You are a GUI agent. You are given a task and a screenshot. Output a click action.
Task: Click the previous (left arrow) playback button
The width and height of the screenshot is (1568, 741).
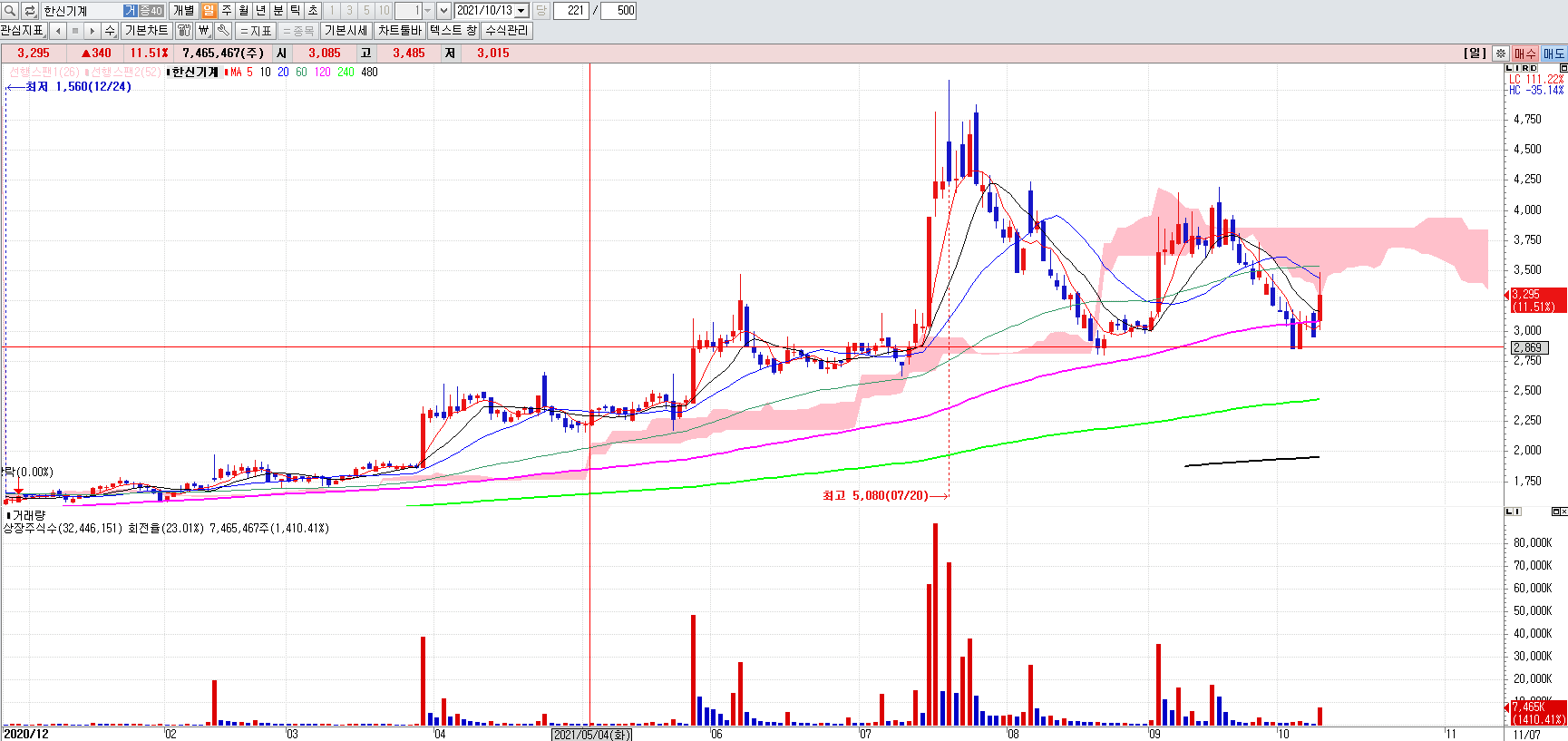click(x=58, y=31)
